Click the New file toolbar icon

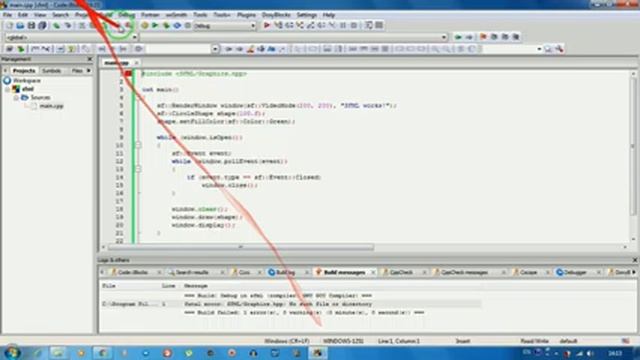[9, 25]
